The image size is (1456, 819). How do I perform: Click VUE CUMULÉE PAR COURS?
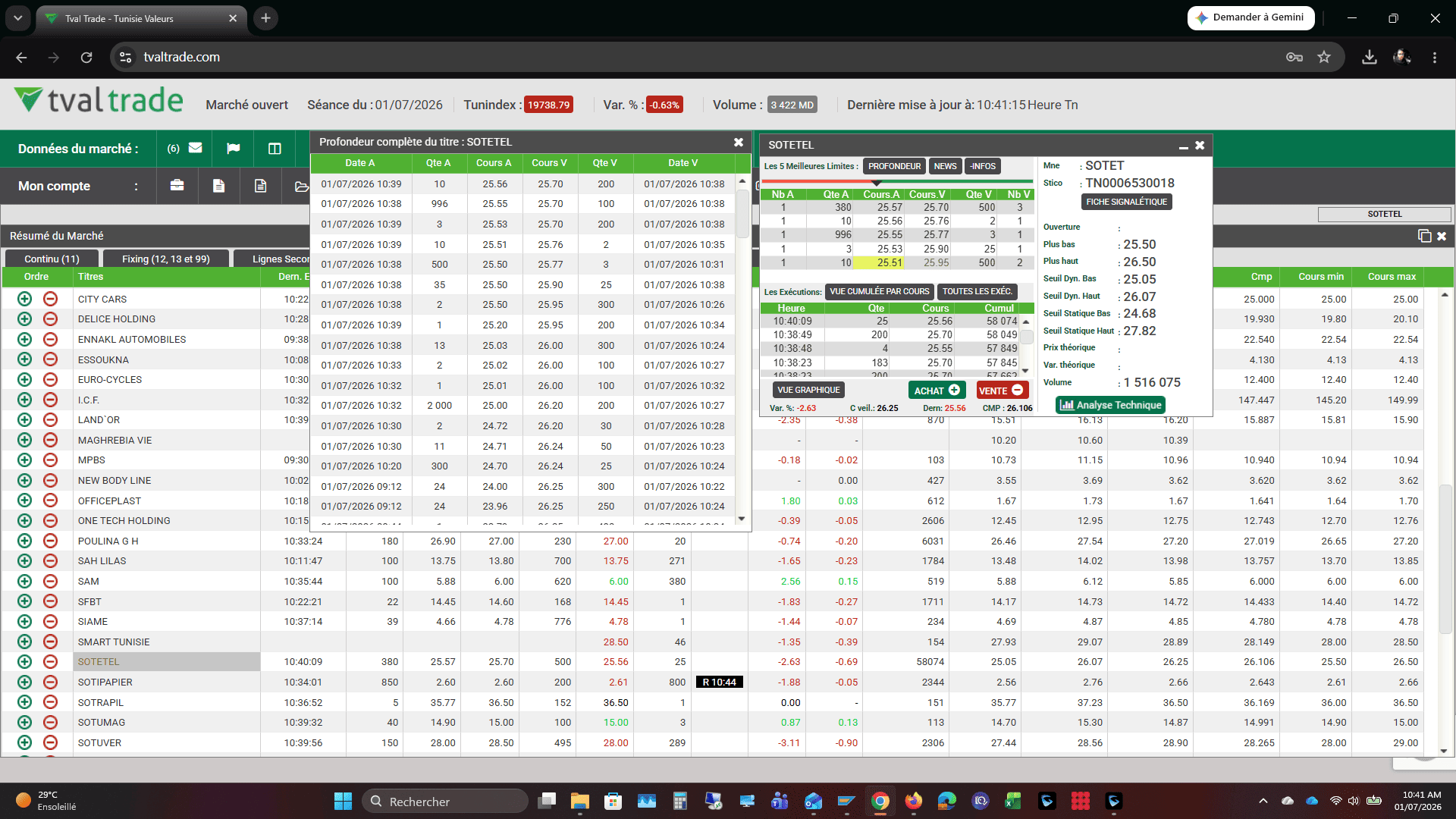tap(879, 291)
